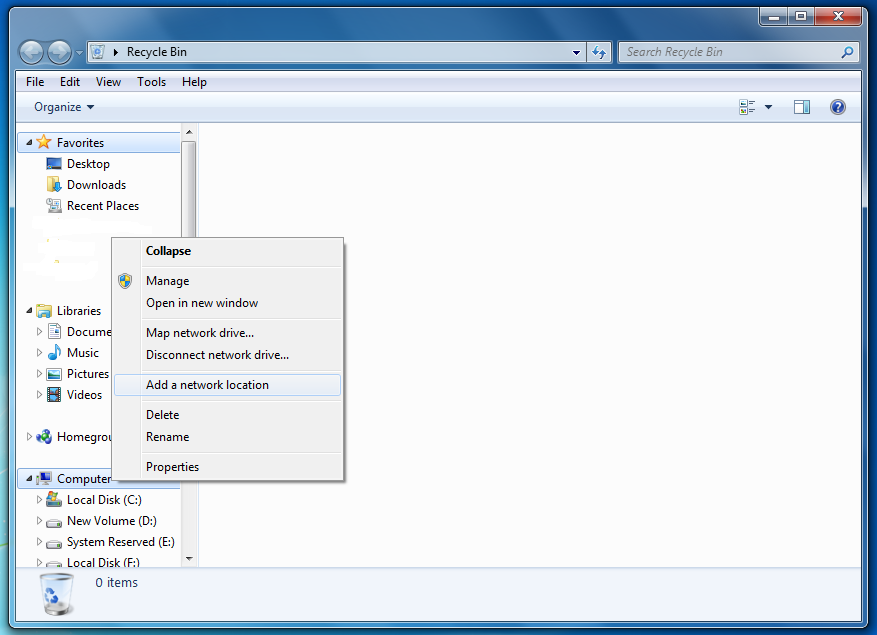Image resolution: width=877 pixels, height=635 pixels.
Task: Select Downloads in Favorites
Action: coord(96,185)
